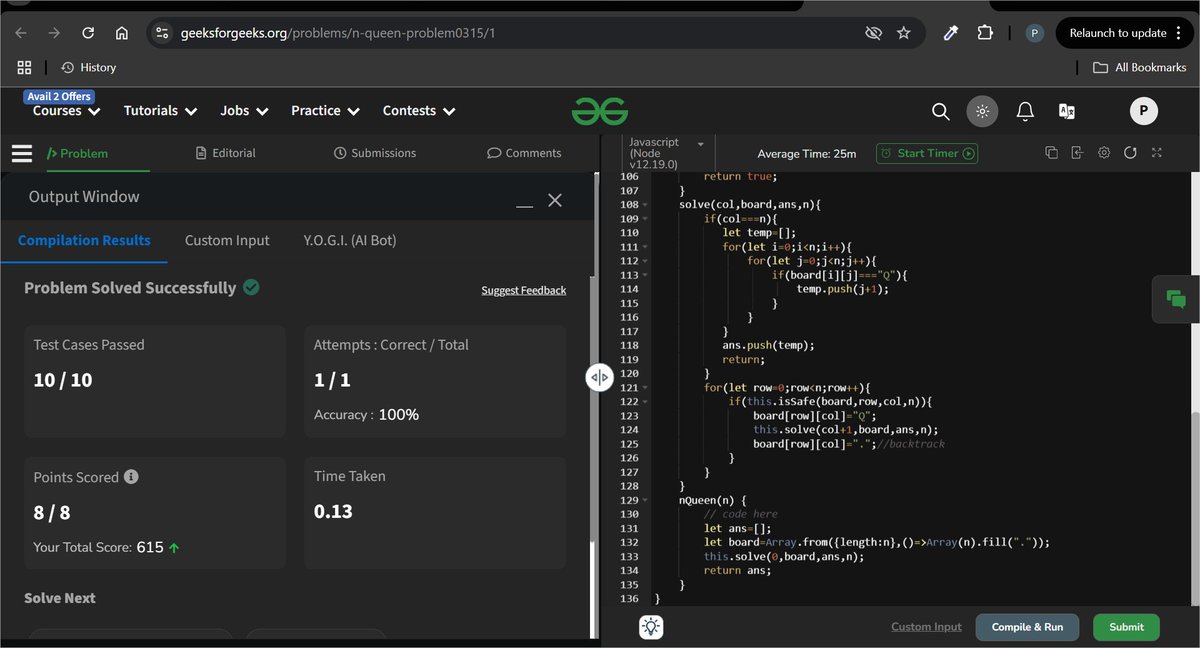The width and height of the screenshot is (1200, 648).
Task: Open the Chrome profile avatar
Action: [x=1035, y=33]
